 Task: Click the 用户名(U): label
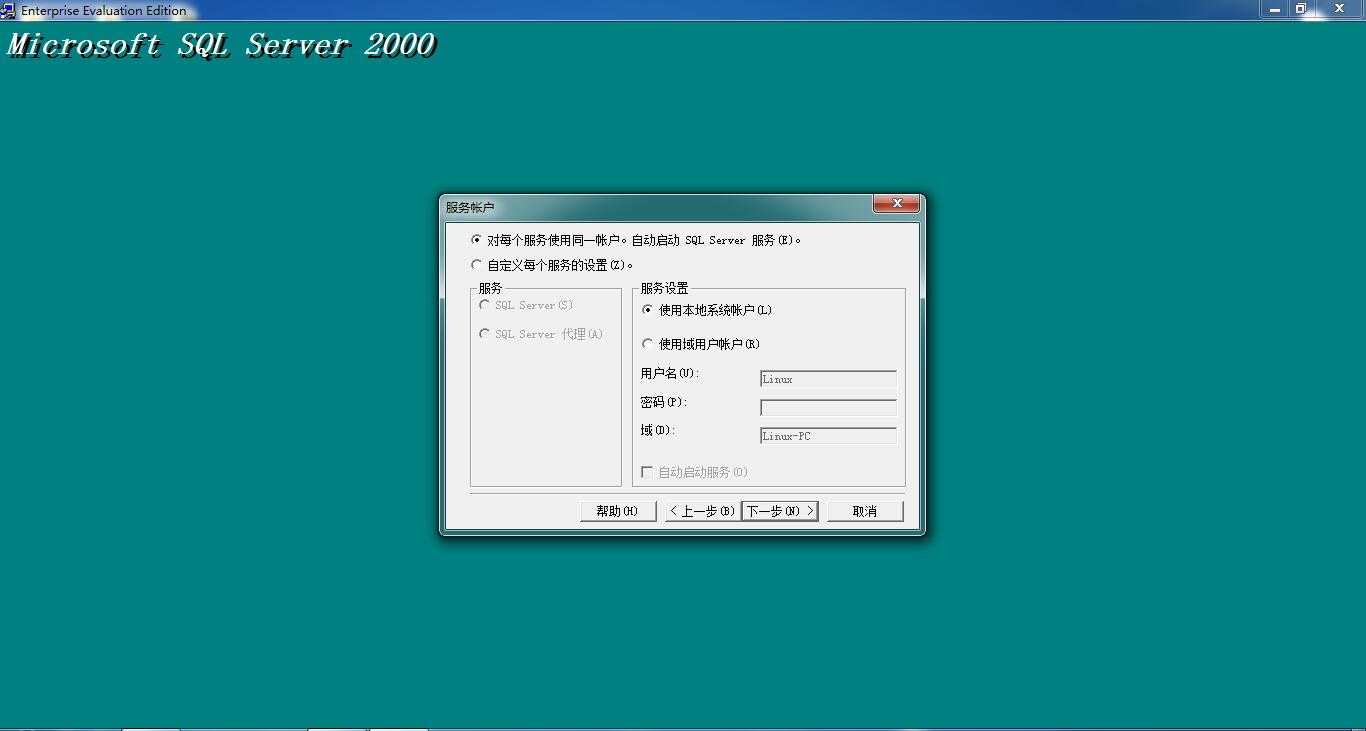670,373
